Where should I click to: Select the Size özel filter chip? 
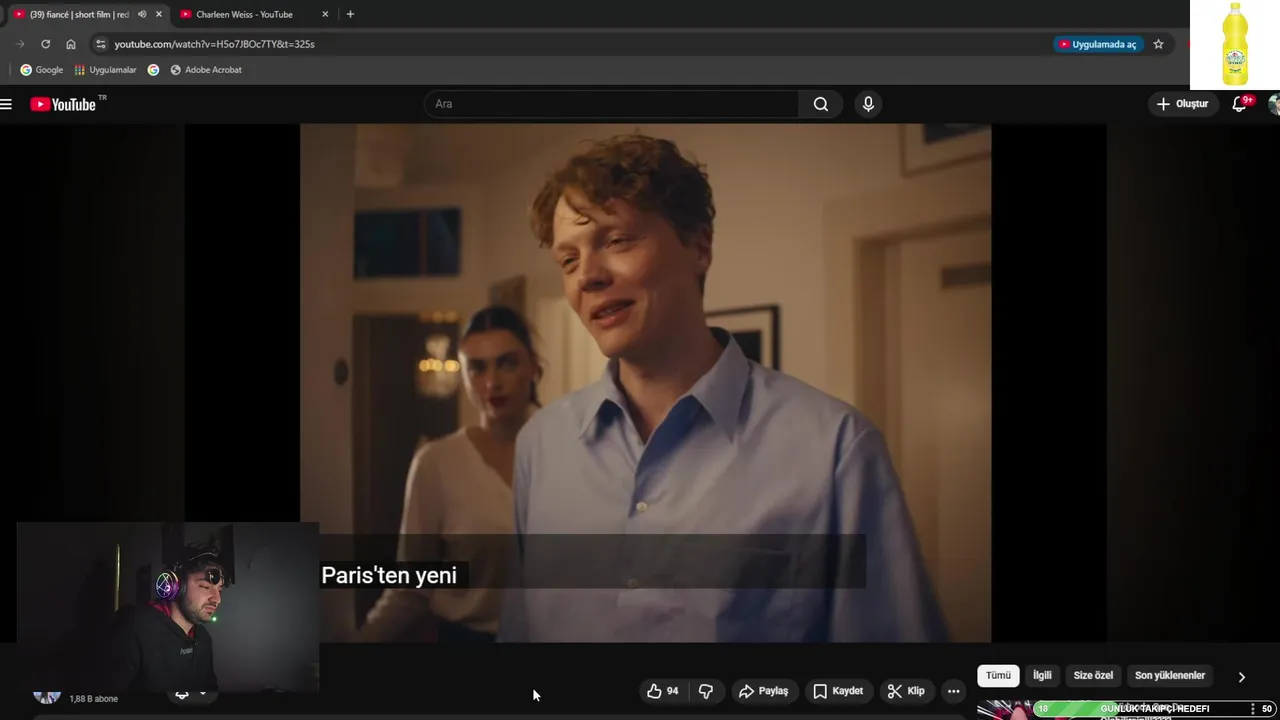pyautogui.click(x=1093, y=676)
